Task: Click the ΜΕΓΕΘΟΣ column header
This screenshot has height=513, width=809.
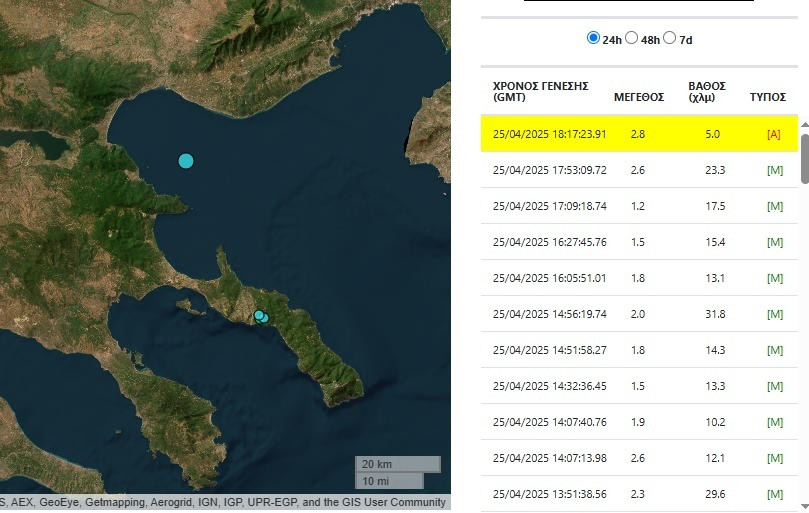Action: [639, 97]
